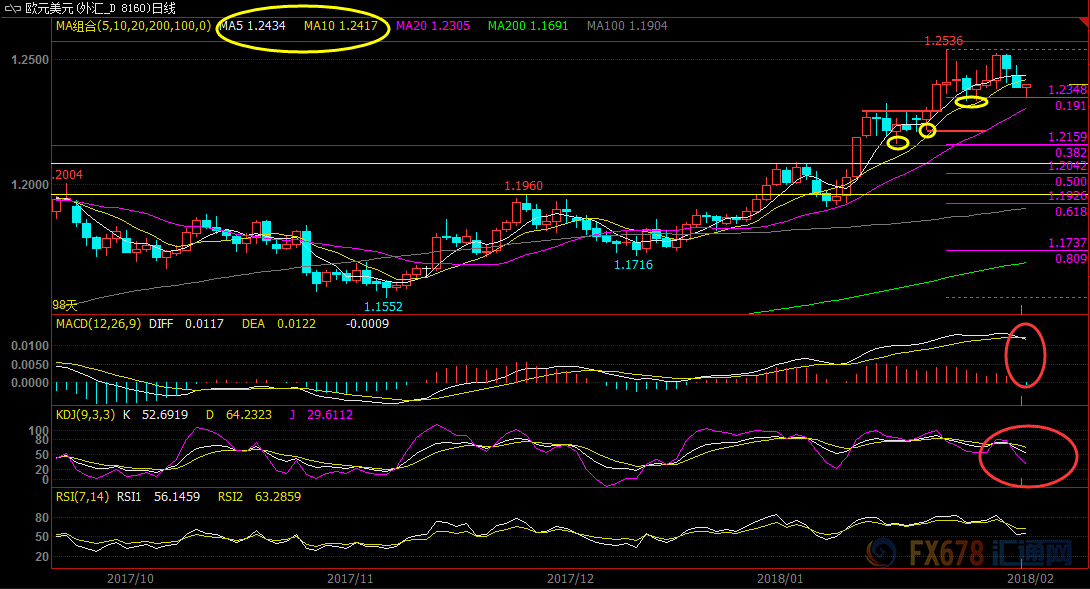The width and height of the screenshot is (1090, 589).
Task: Select the 0.382 Fibonacci retracement level
Action: [1071, 152]
